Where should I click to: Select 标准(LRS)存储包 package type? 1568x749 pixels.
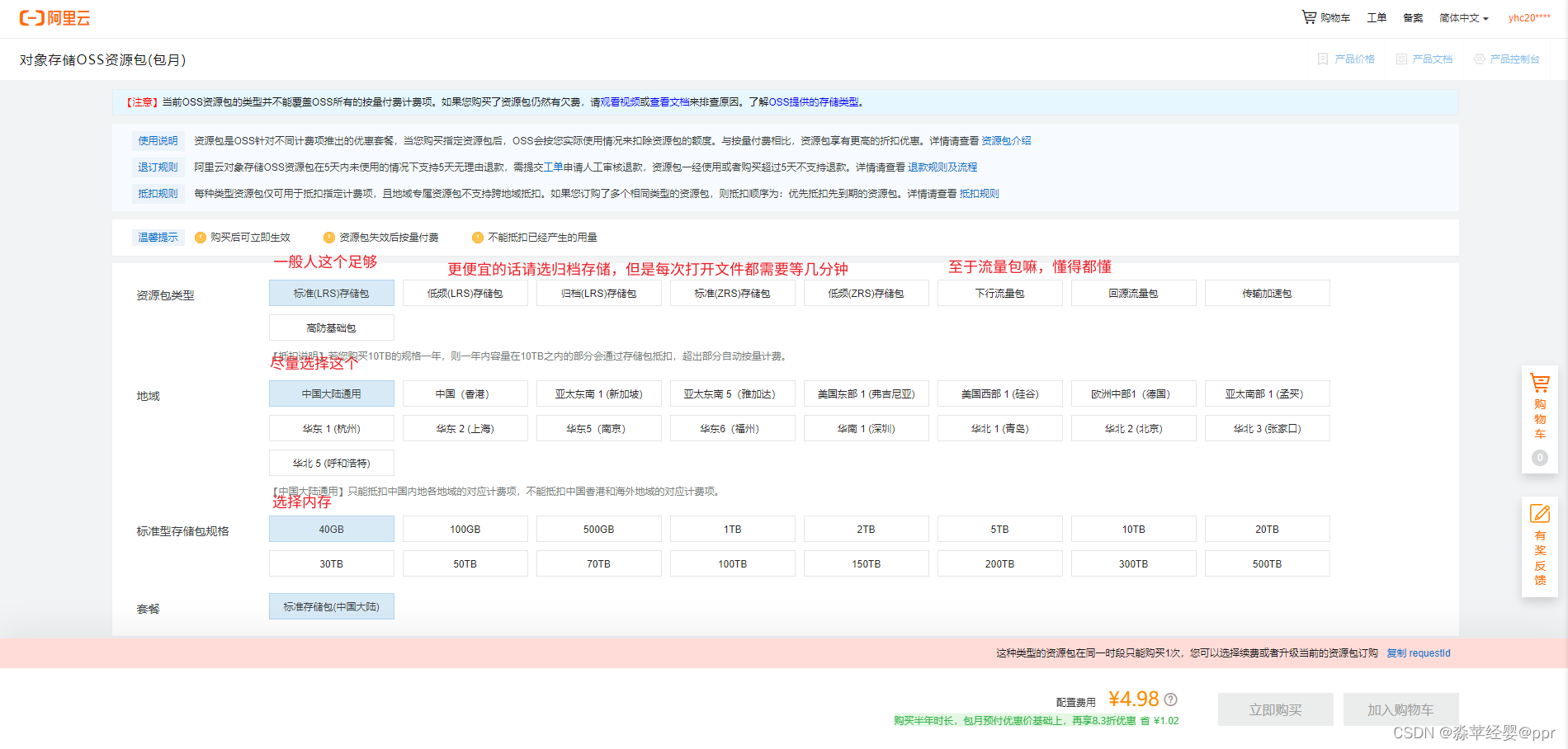coord(332,293)
